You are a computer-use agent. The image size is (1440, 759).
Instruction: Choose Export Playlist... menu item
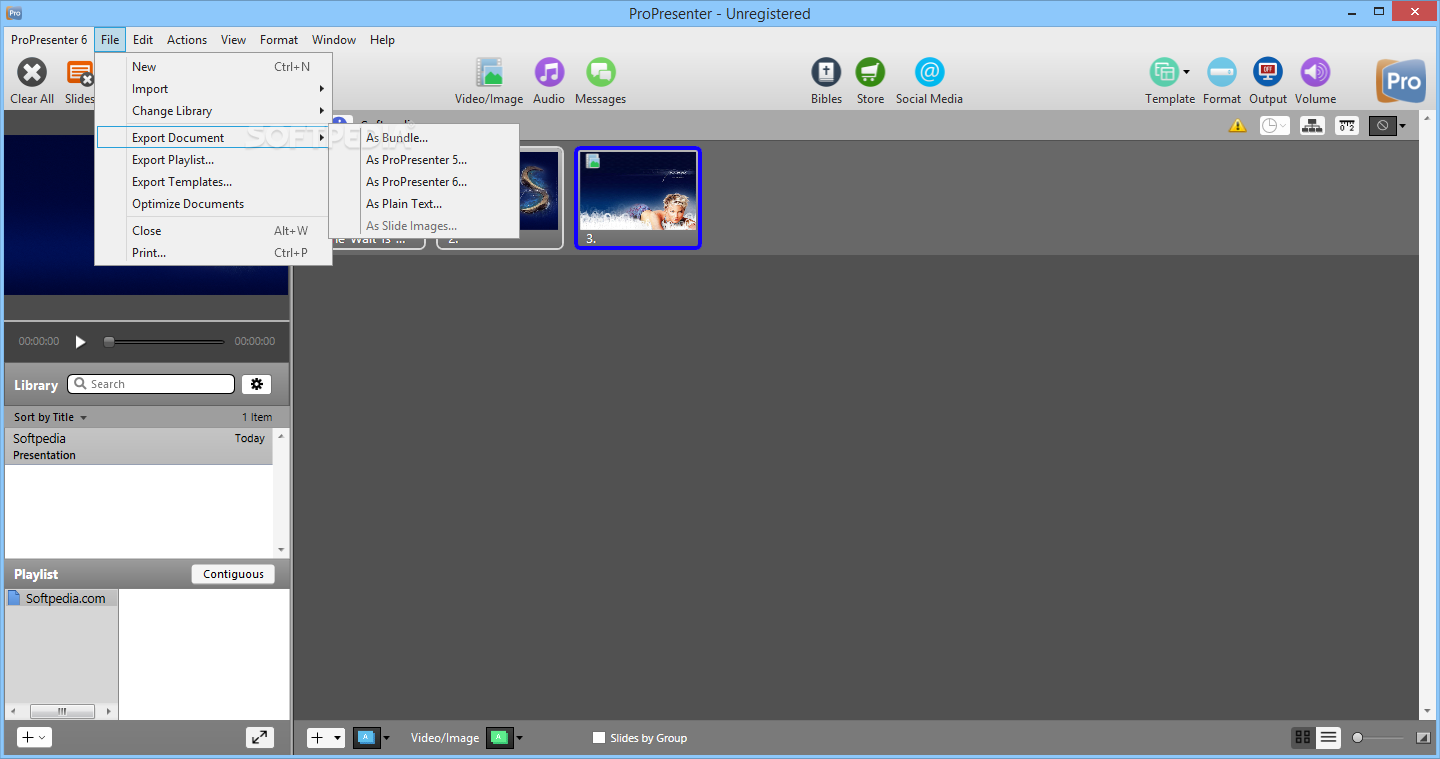pos(213,160)
